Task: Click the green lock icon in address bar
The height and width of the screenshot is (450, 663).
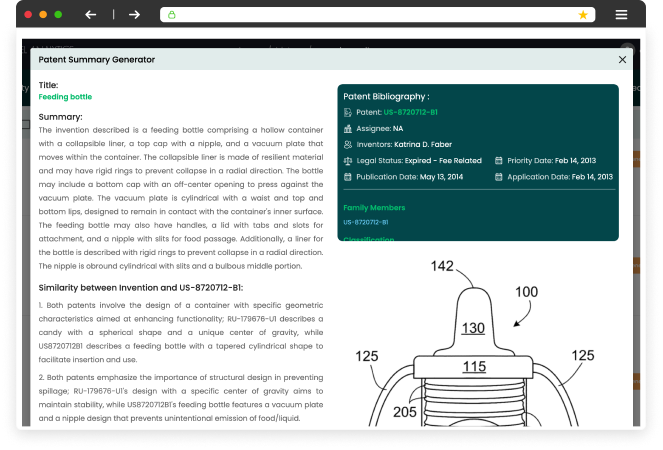Action: (172, 15)
